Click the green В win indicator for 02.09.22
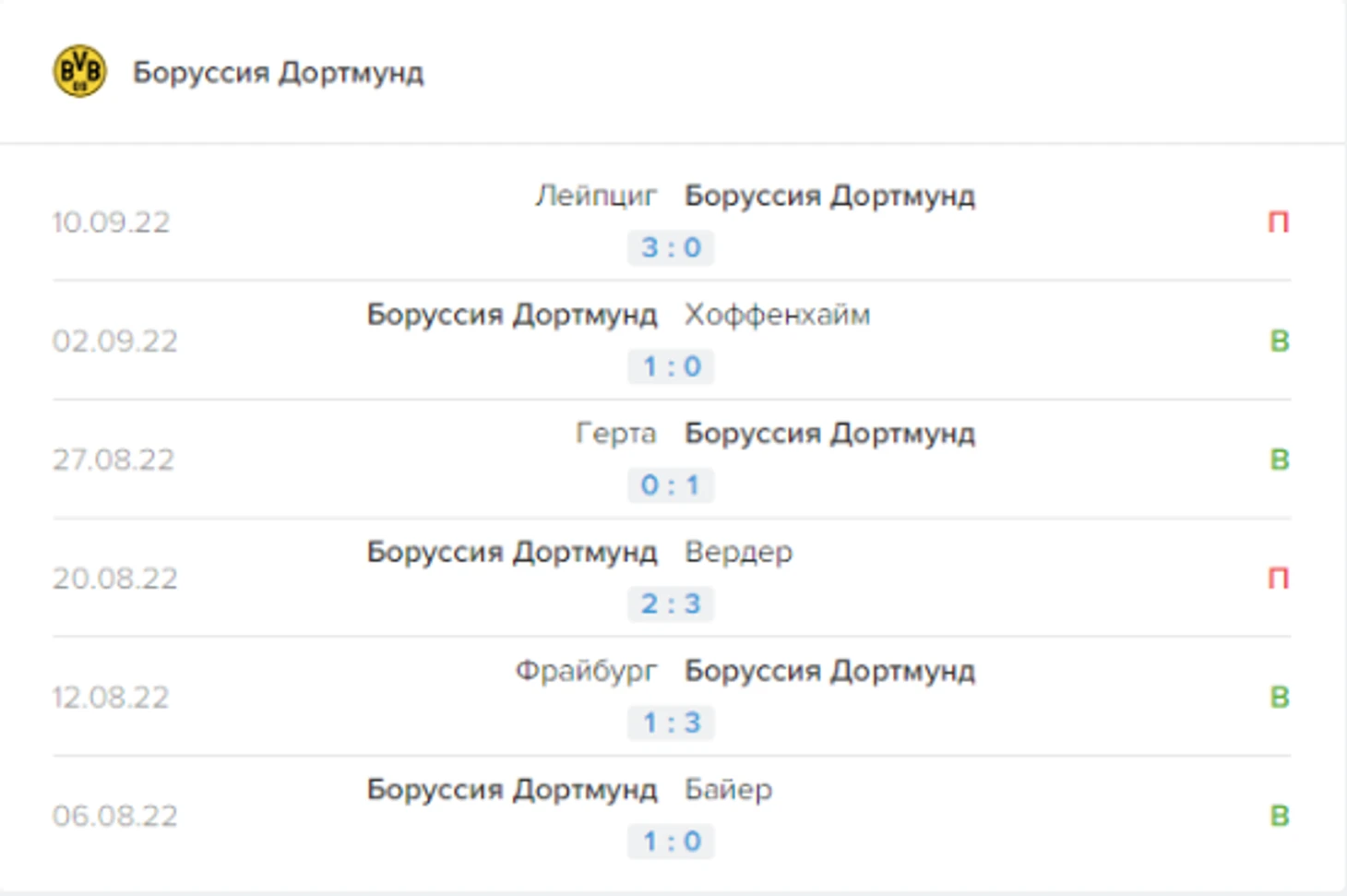Viewport: 1347px width, 896px height. click(x=1279, y=341)
